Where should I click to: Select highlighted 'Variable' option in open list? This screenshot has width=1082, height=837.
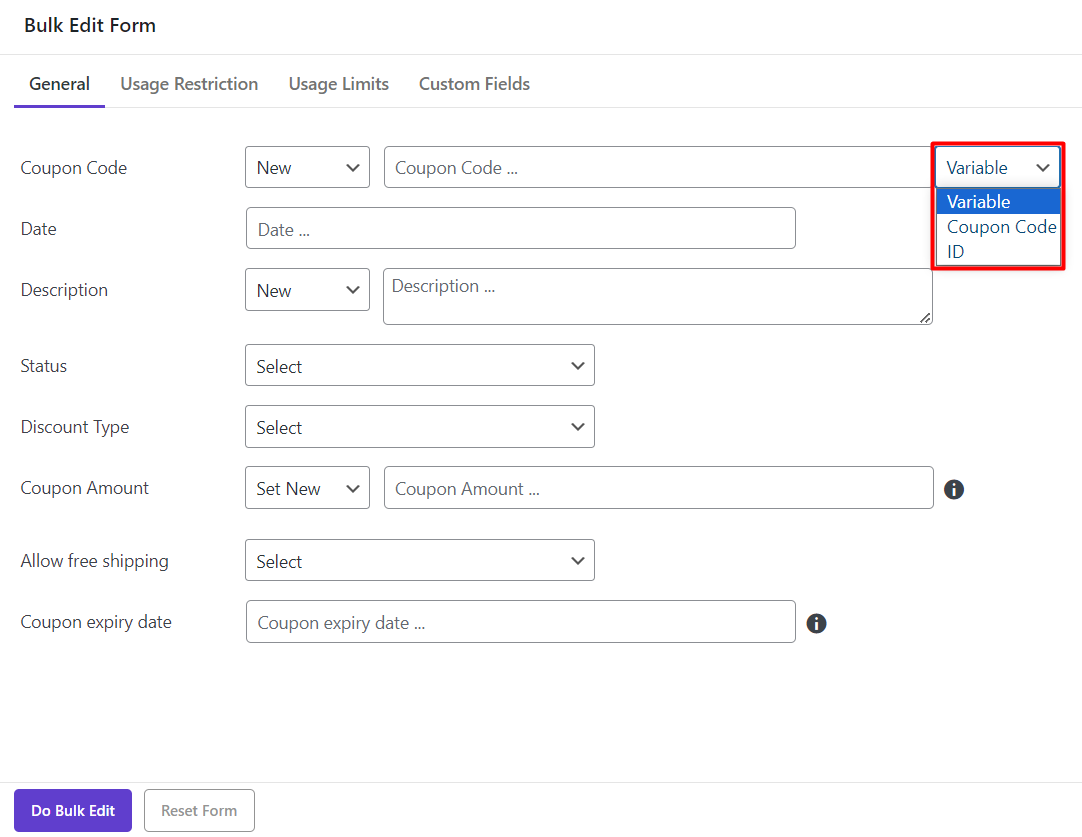pos(978,202)
